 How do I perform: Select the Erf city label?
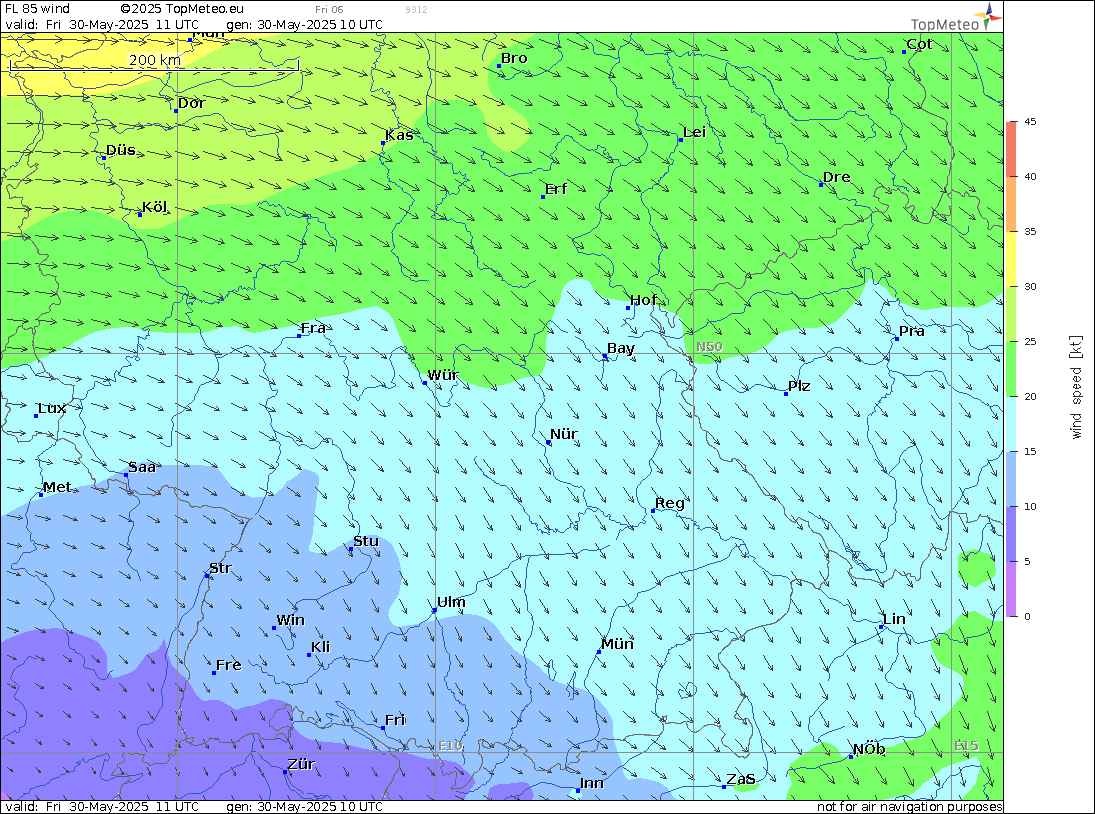556,189
